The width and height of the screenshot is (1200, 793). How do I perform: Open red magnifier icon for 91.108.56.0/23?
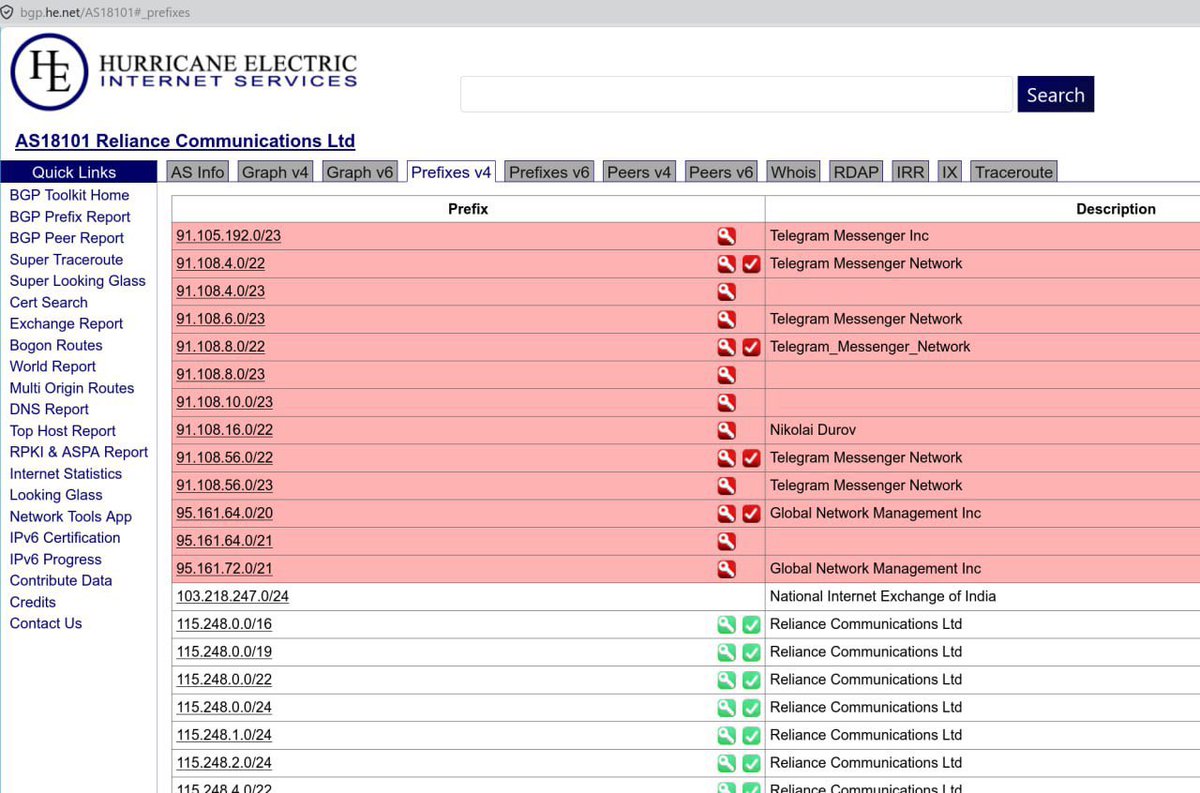click(726, 485)
